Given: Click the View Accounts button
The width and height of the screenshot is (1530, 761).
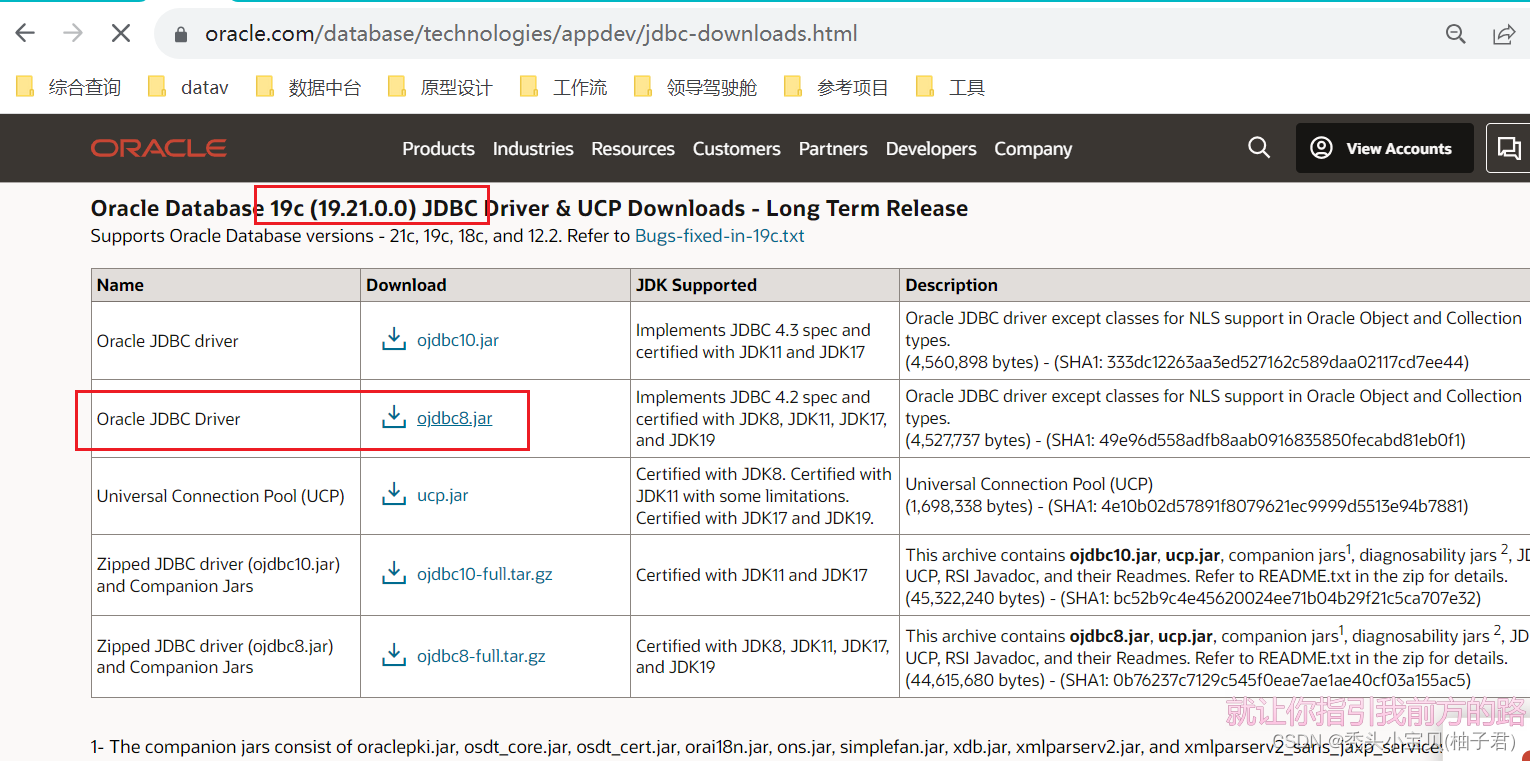Looking at the screenshot, I should point(1385,148).
